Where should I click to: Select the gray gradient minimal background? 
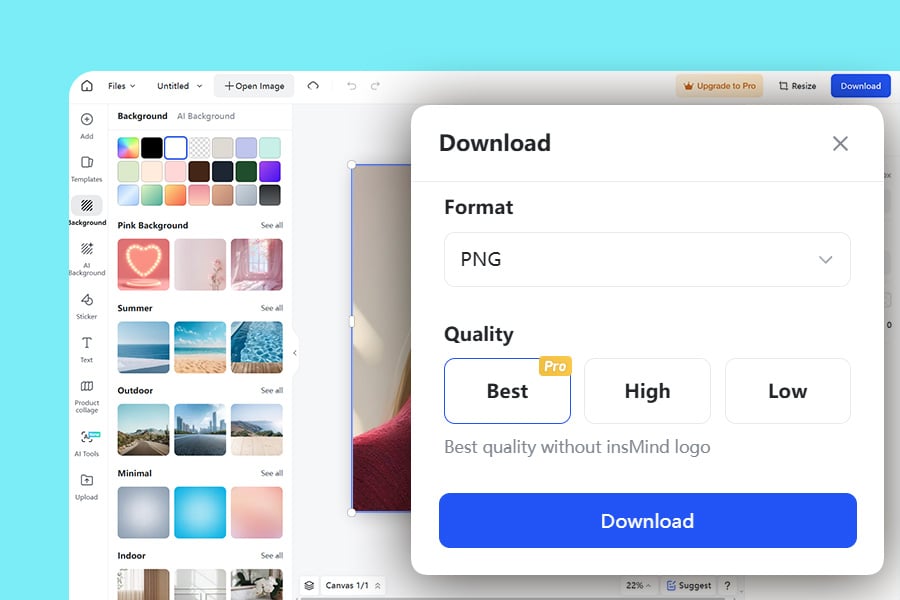click(143, 512)
